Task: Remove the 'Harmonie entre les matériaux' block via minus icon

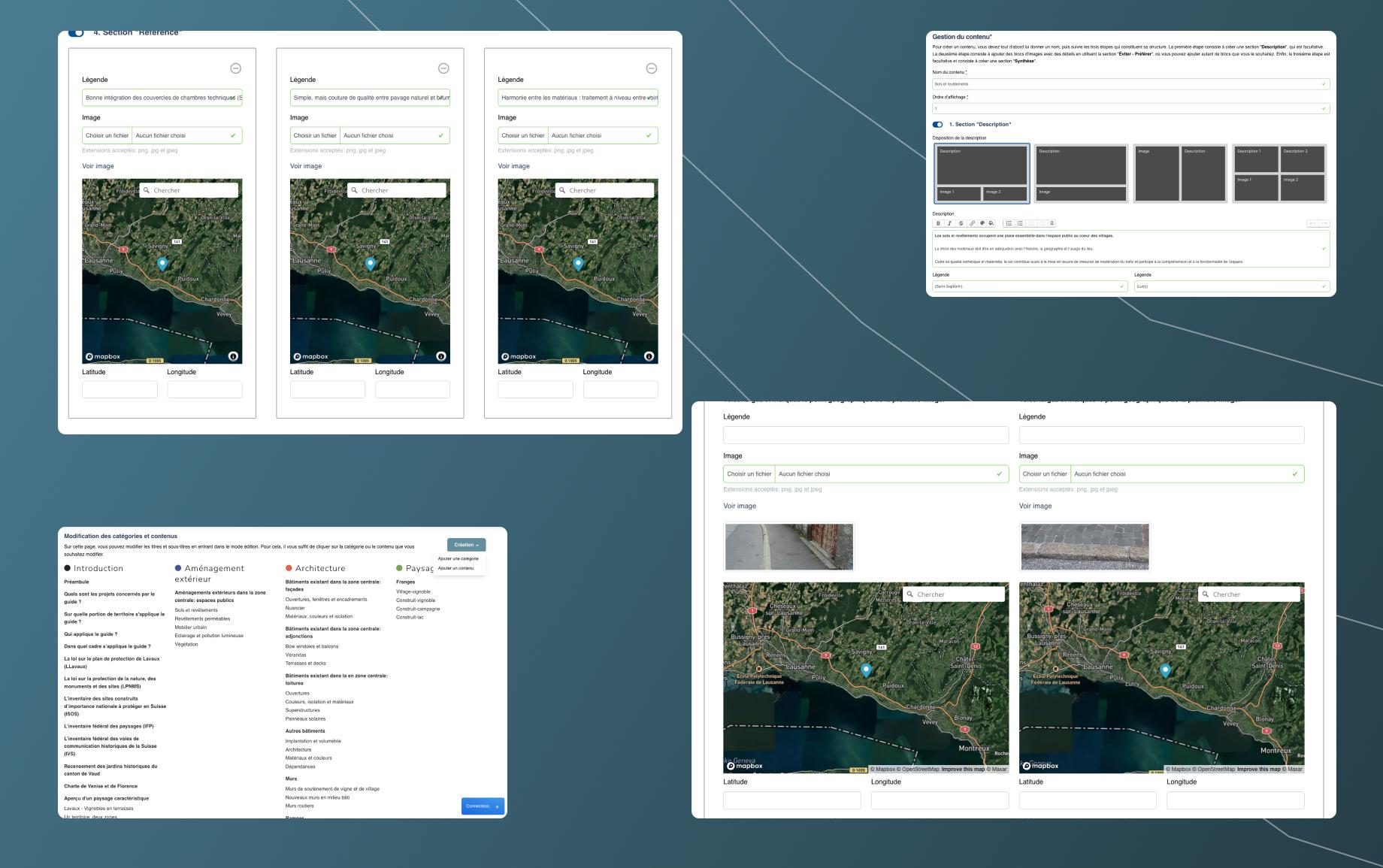Action: pos(652,68)
